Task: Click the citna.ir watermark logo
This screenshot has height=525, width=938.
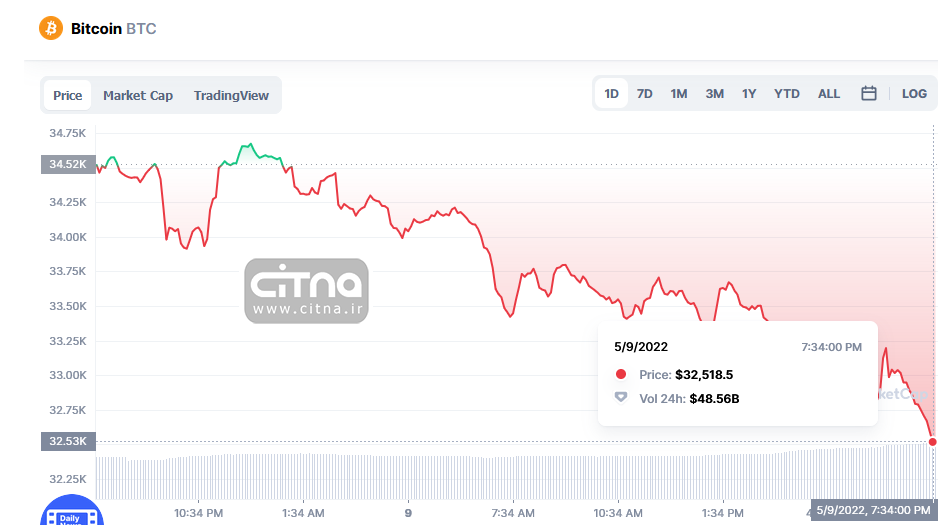Action: click(306, 291)
